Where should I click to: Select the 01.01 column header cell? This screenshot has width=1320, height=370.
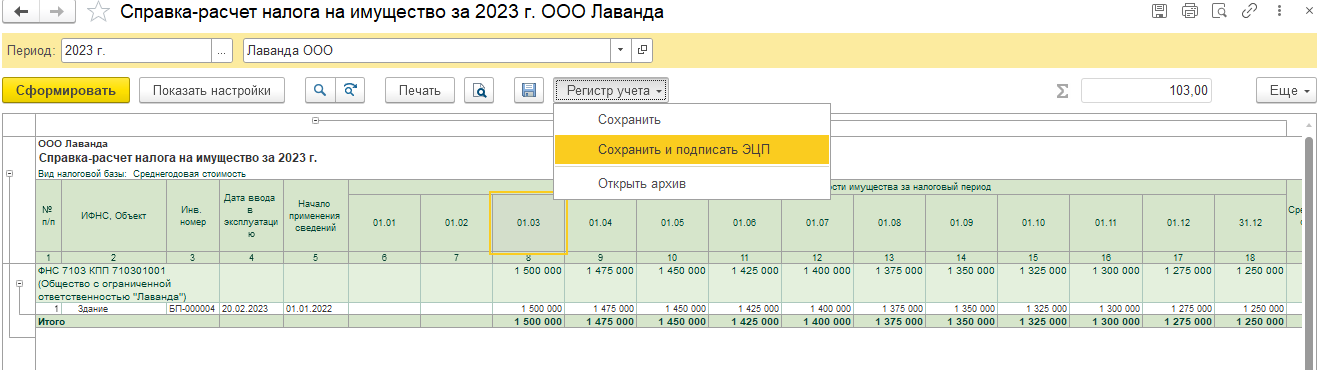(384, 222)
